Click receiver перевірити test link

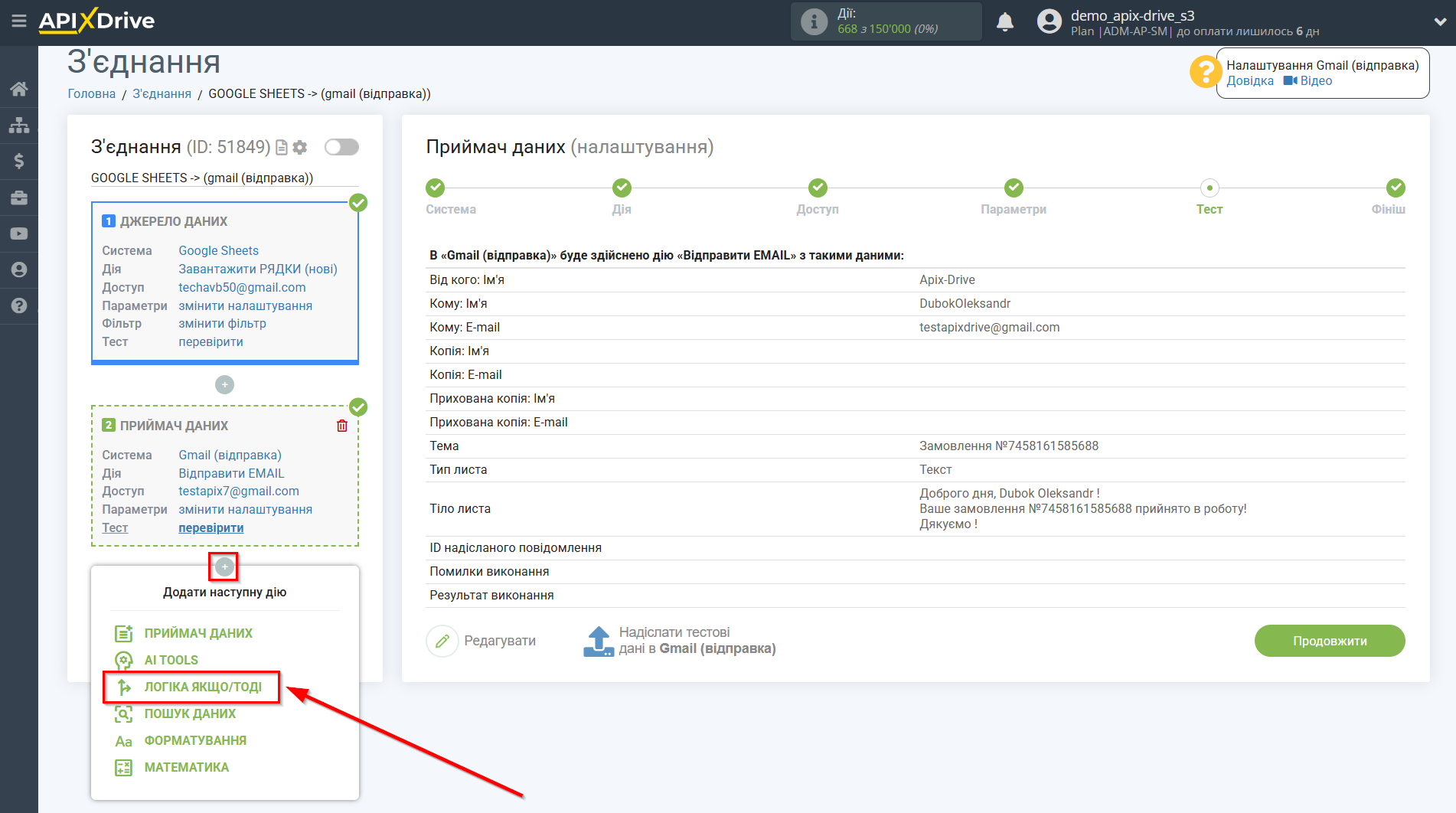pos(211,527)
